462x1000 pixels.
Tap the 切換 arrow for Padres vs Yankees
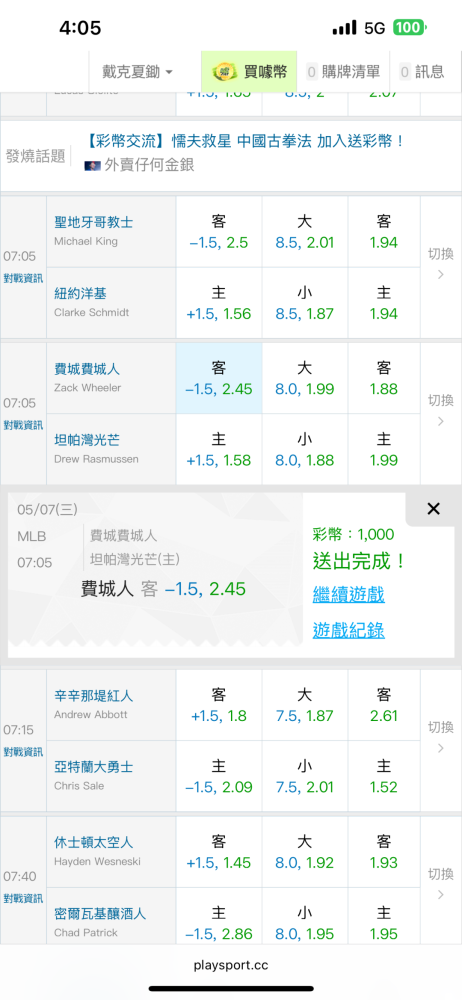(x=440, y=265)
